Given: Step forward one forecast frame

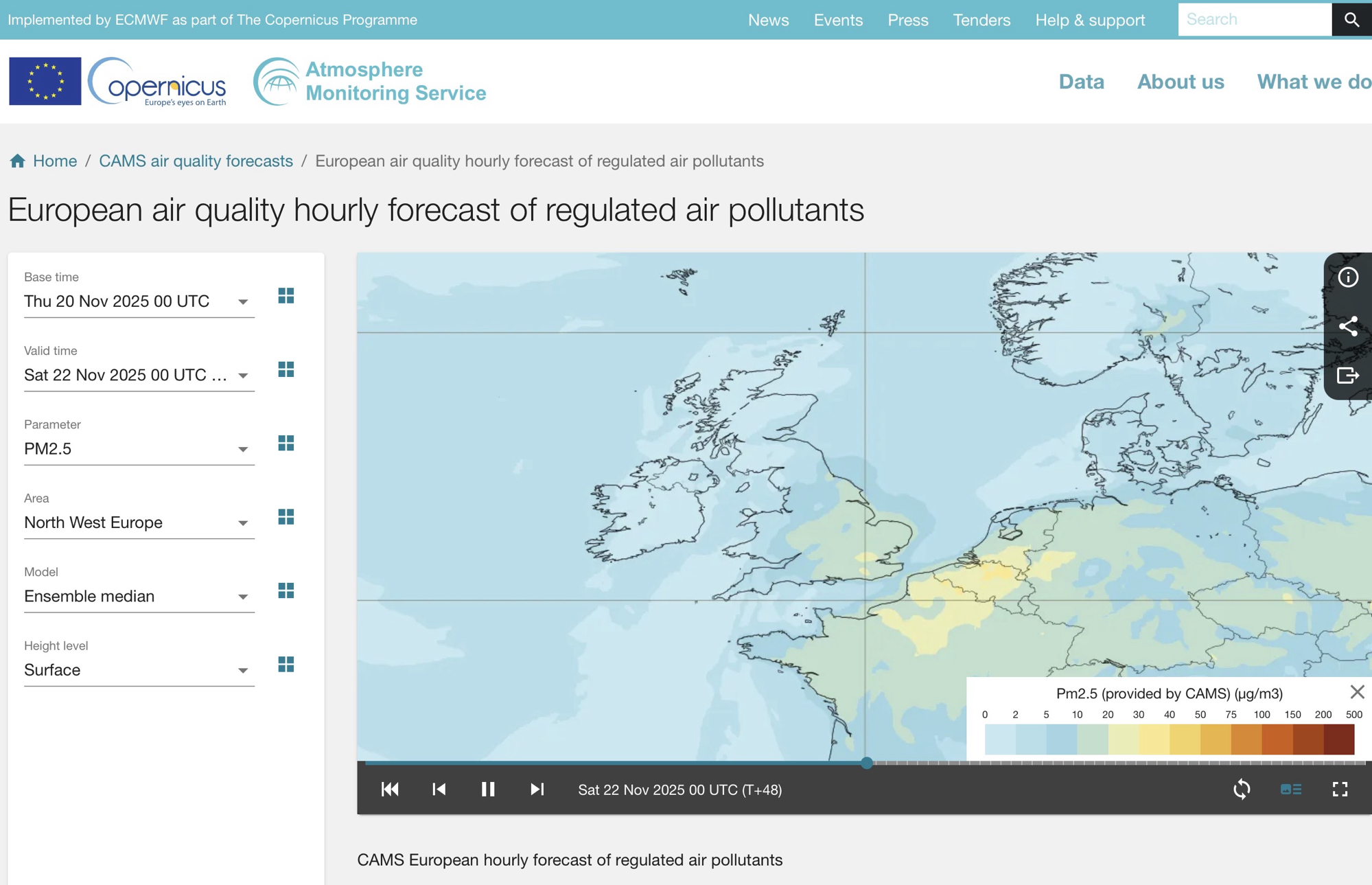Looking at the screenshot, I should tap(537, 790).
